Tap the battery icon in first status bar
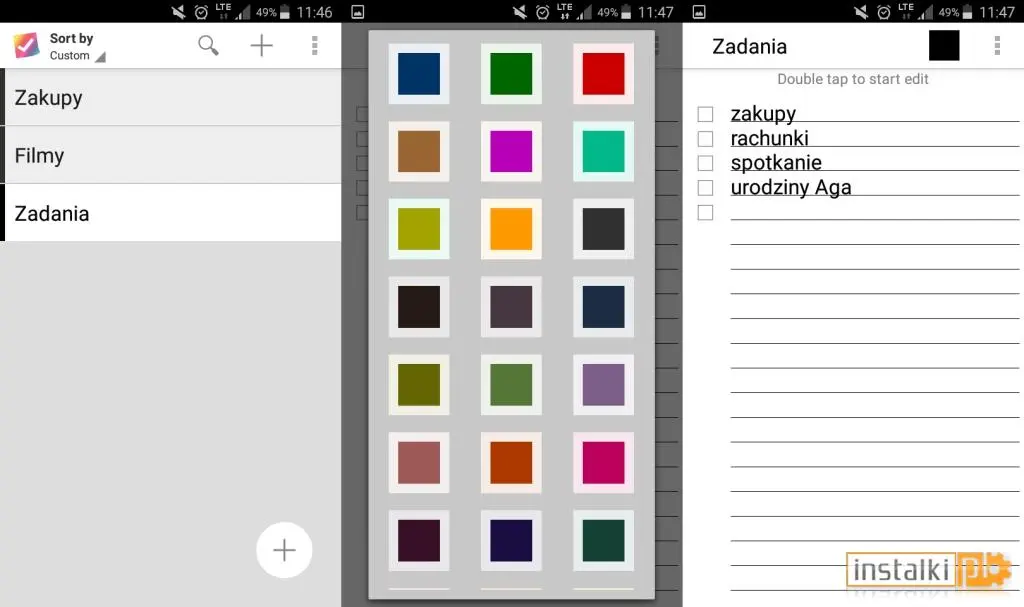The width and height of the screenshot is (1024, 607). 284,12
